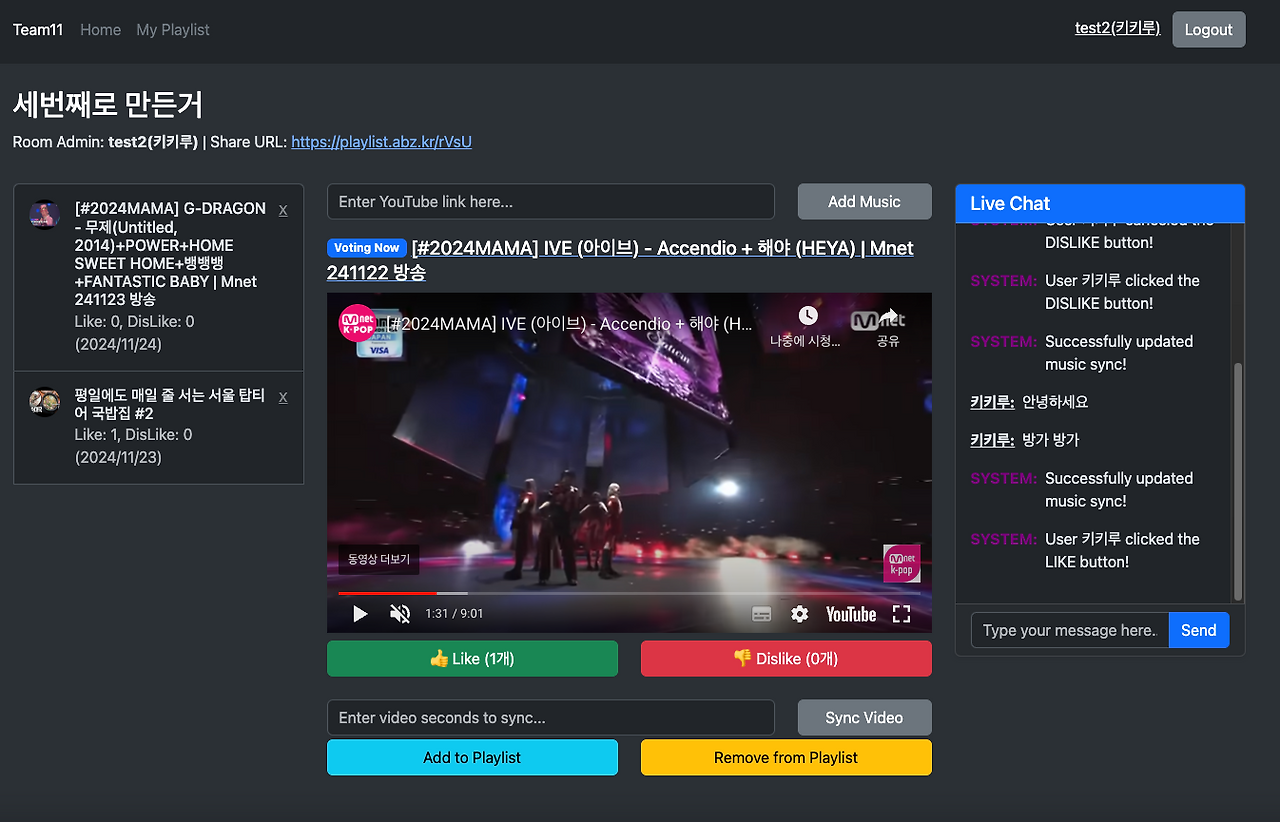Click the Voting Now badge
This screenshot has width=1280, height=822.
coord(366,248)
